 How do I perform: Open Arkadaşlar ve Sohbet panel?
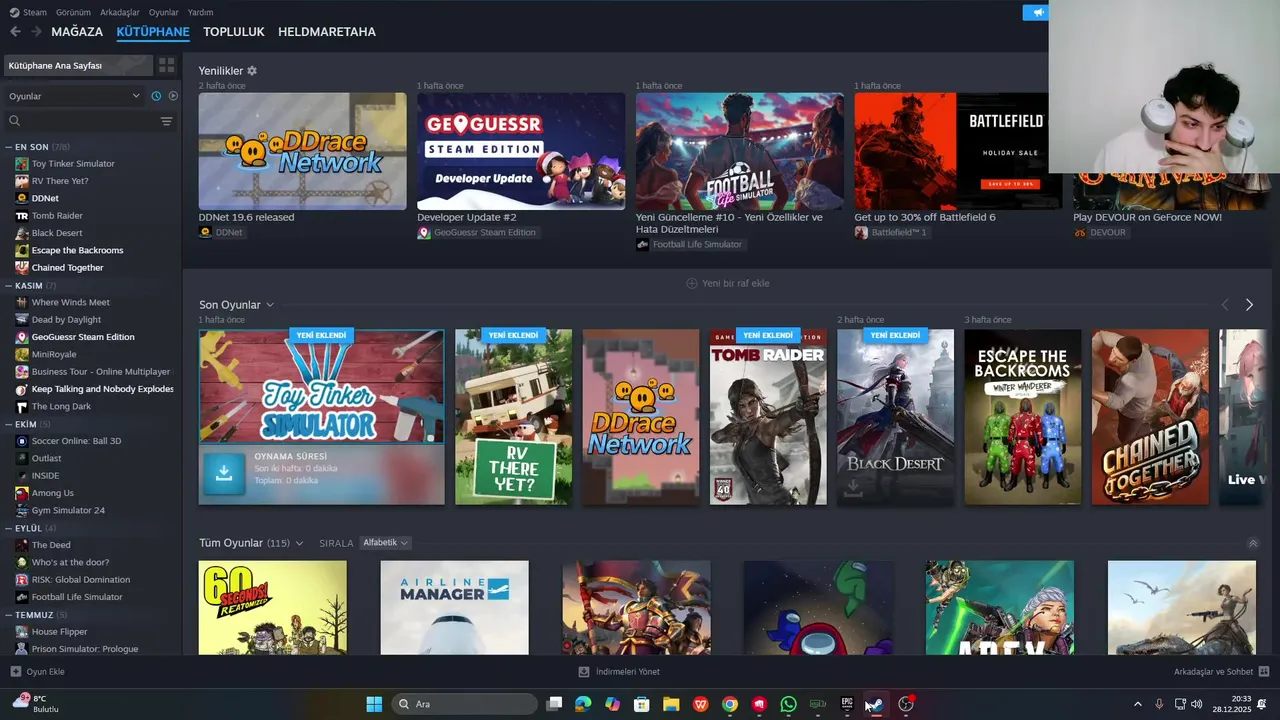pyautogui.click(x=1222, y=672)
